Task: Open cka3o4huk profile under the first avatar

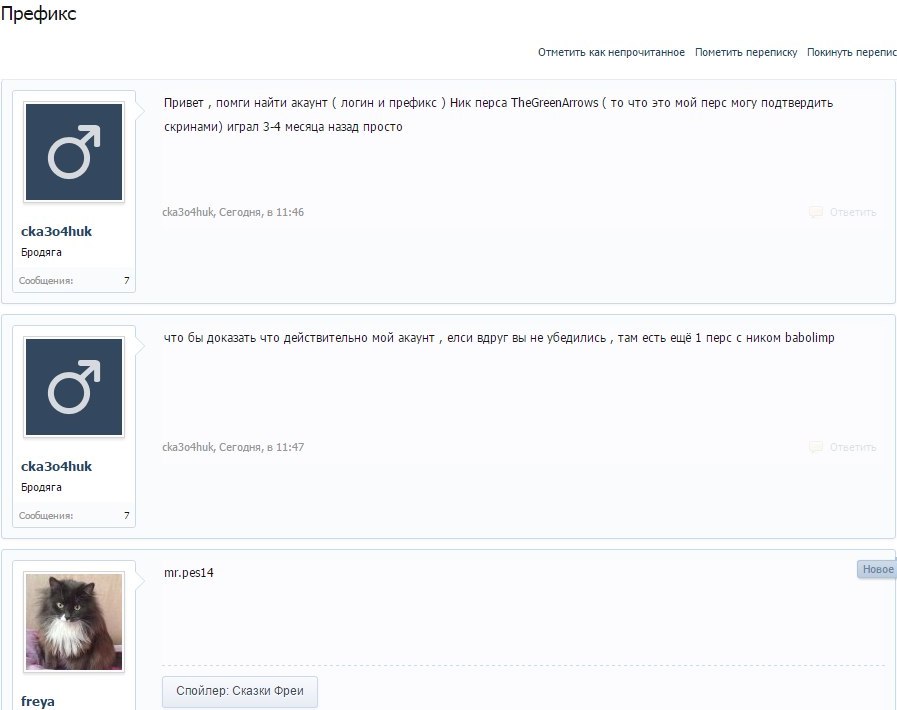Action: tap(56, 232)
